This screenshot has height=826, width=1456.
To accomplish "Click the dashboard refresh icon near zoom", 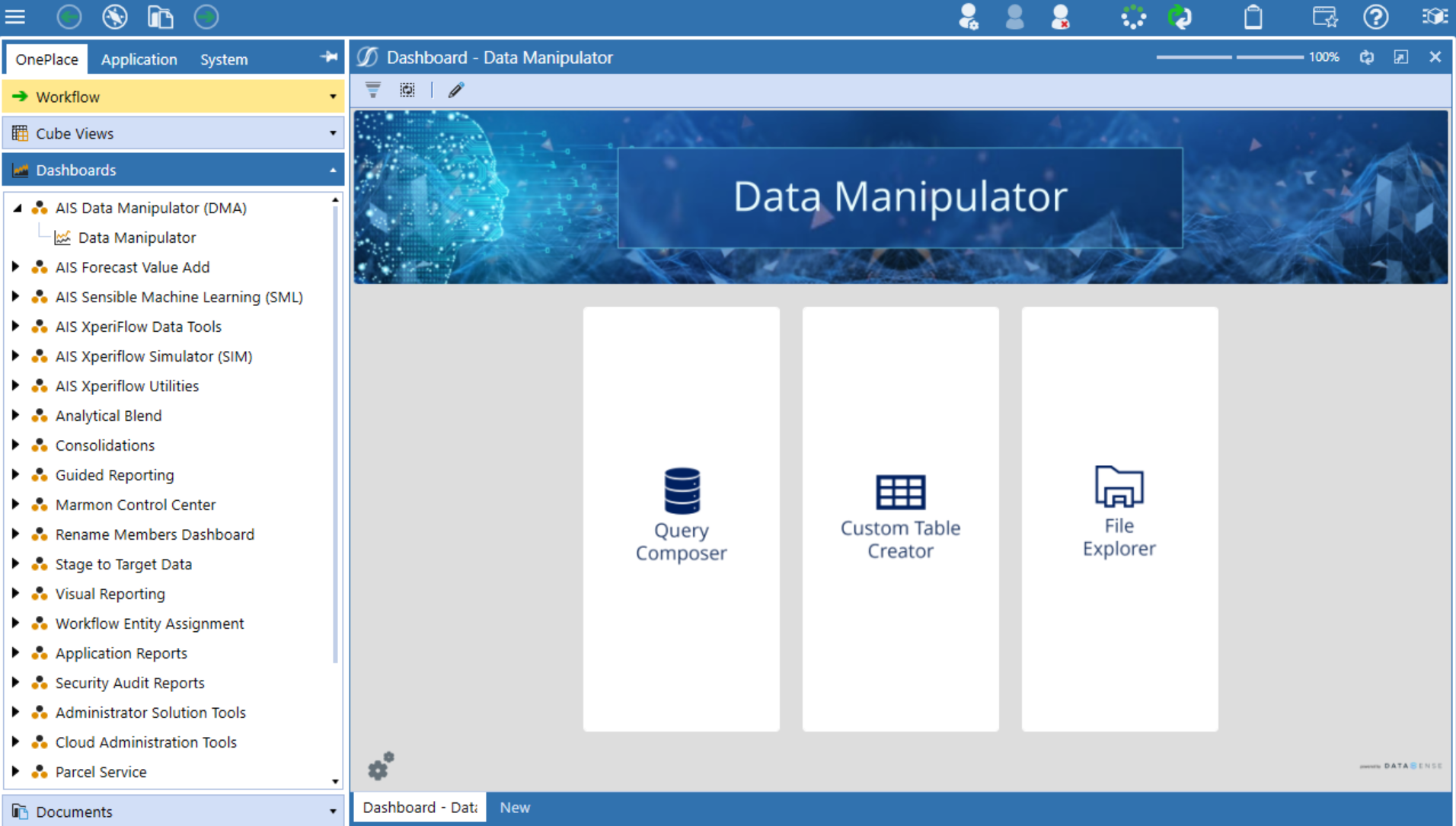I will (x=1367, y=57).
